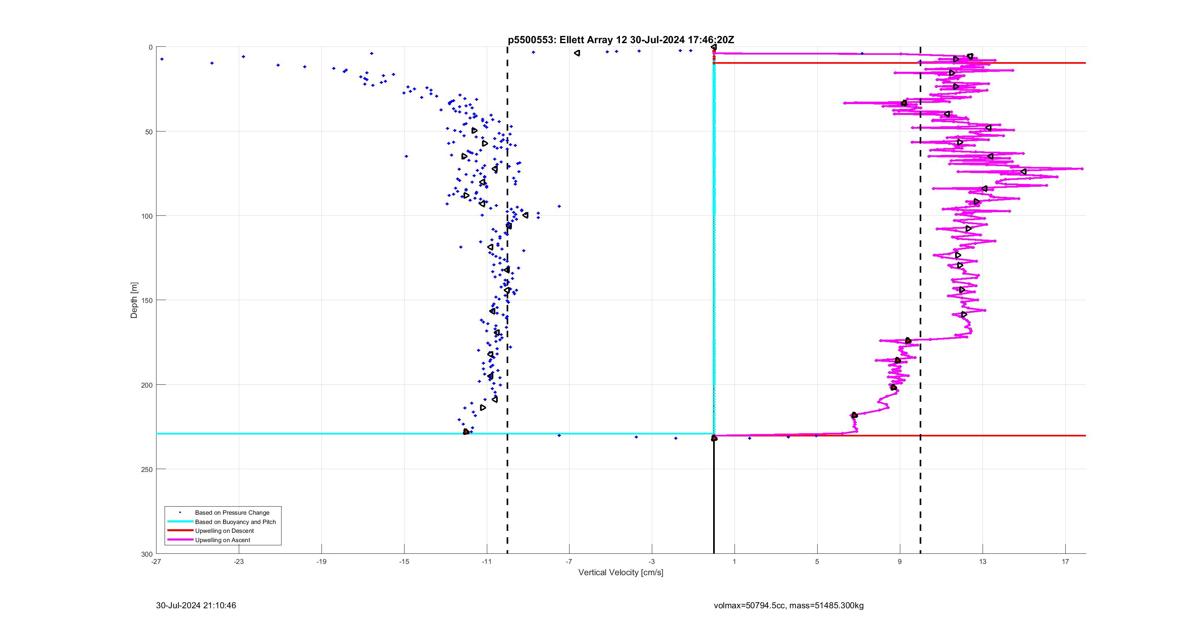Screen dimensions: 1200x622
Task: Pick the magenta legend line sample
Action: click(179, 539)
